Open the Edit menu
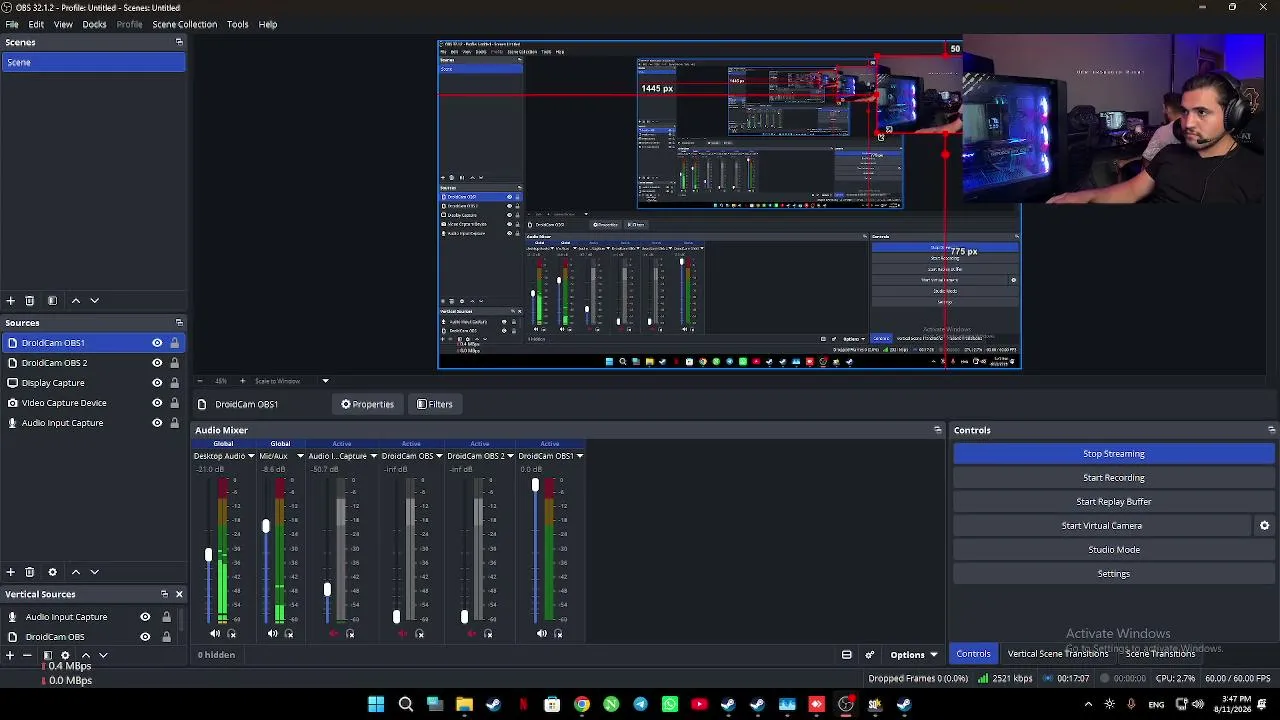This screenshot has width=1280, height=720. 36,24
